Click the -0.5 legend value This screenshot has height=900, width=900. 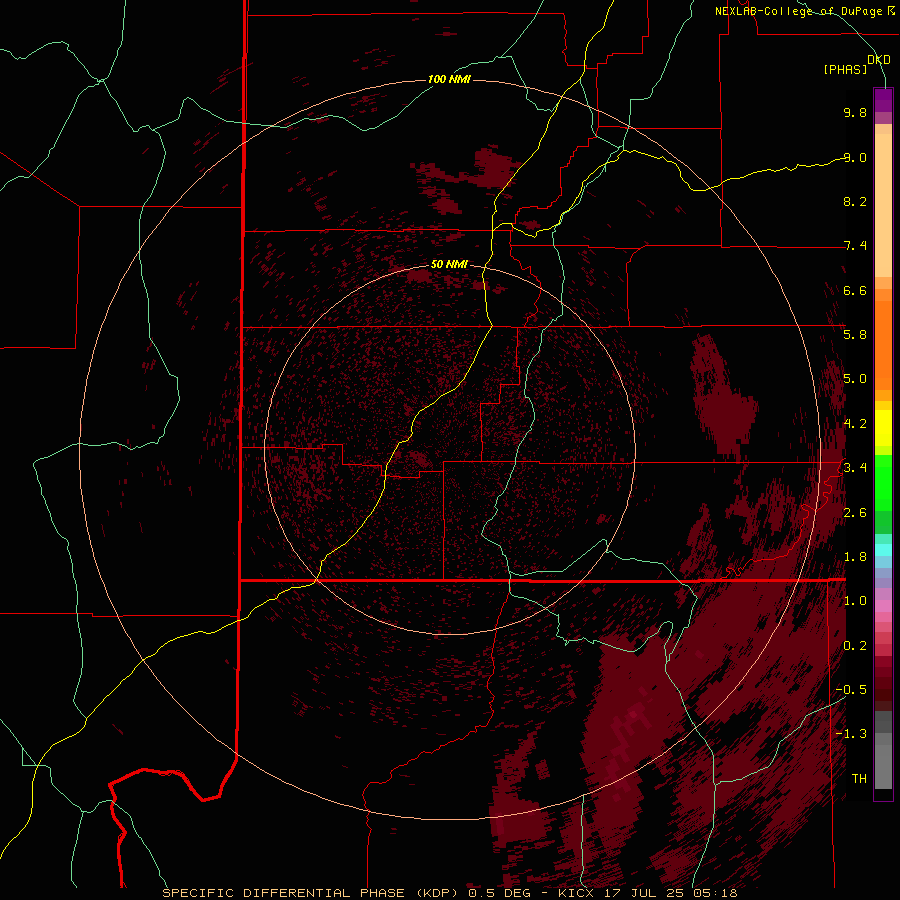coord(851,690)
